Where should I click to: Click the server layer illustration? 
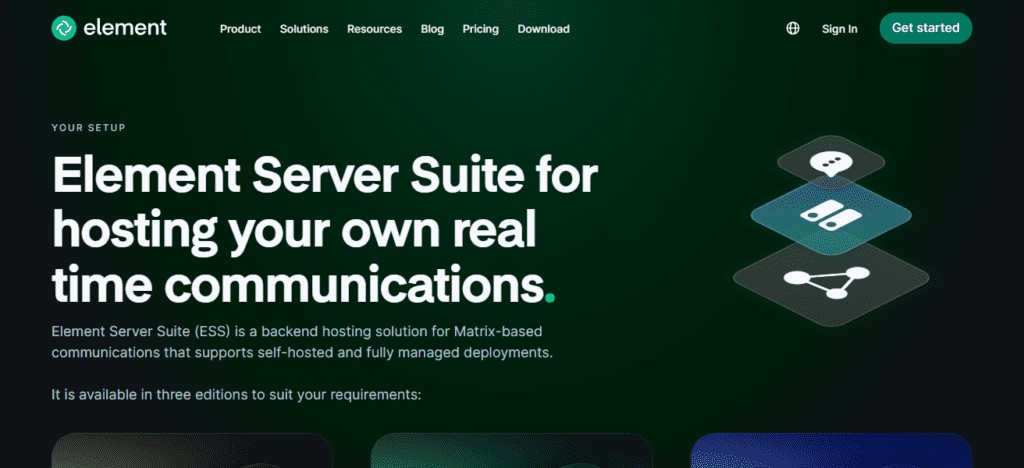click(831, 215)
